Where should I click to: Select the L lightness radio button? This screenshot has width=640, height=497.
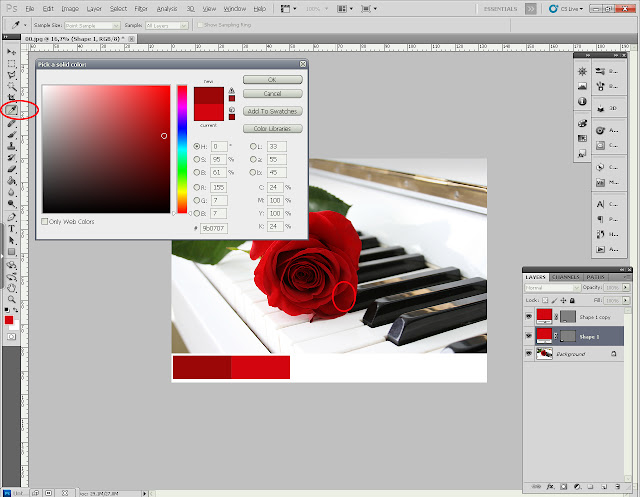(x=253, y=146)
